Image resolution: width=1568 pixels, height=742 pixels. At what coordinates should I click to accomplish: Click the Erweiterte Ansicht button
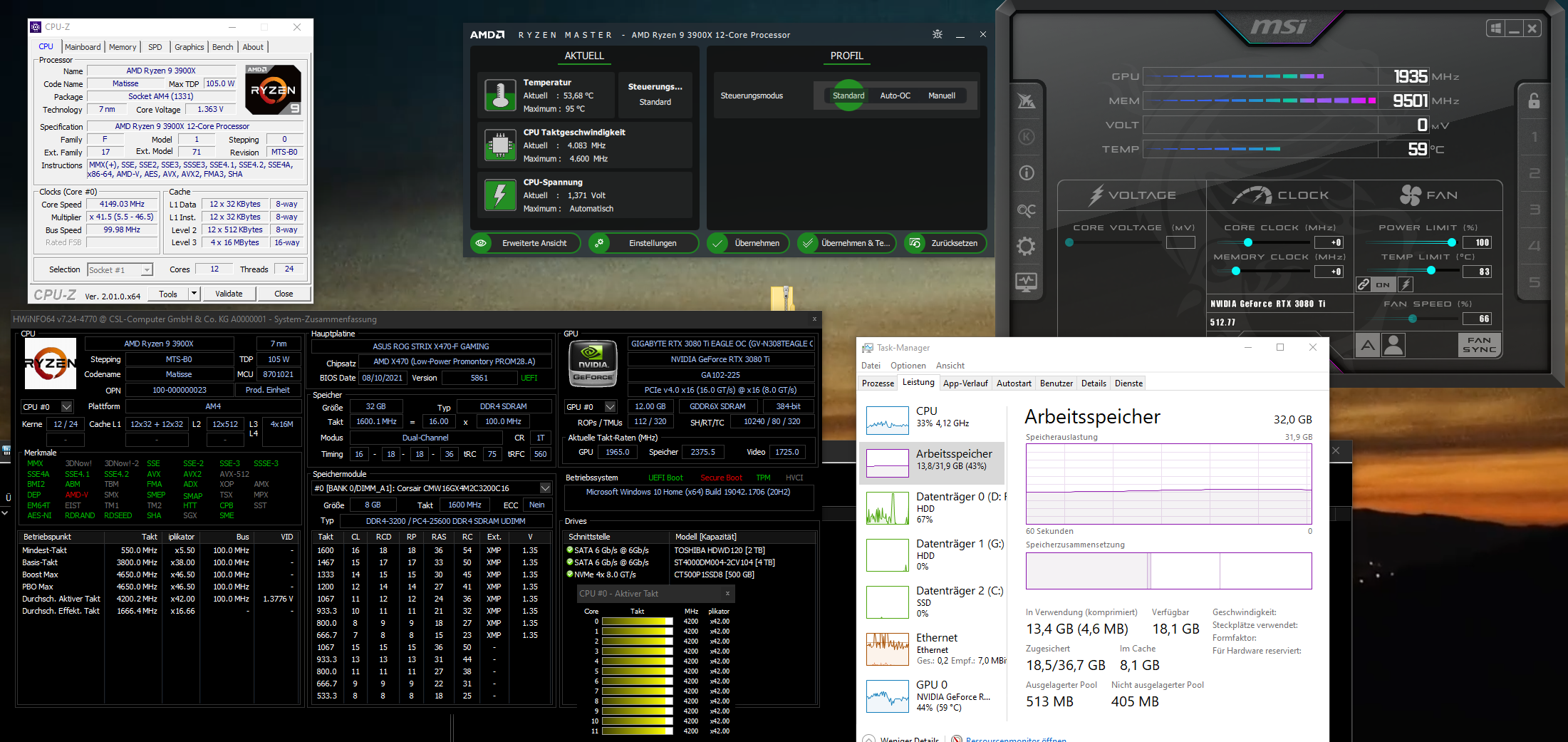(x=526, y=243)
